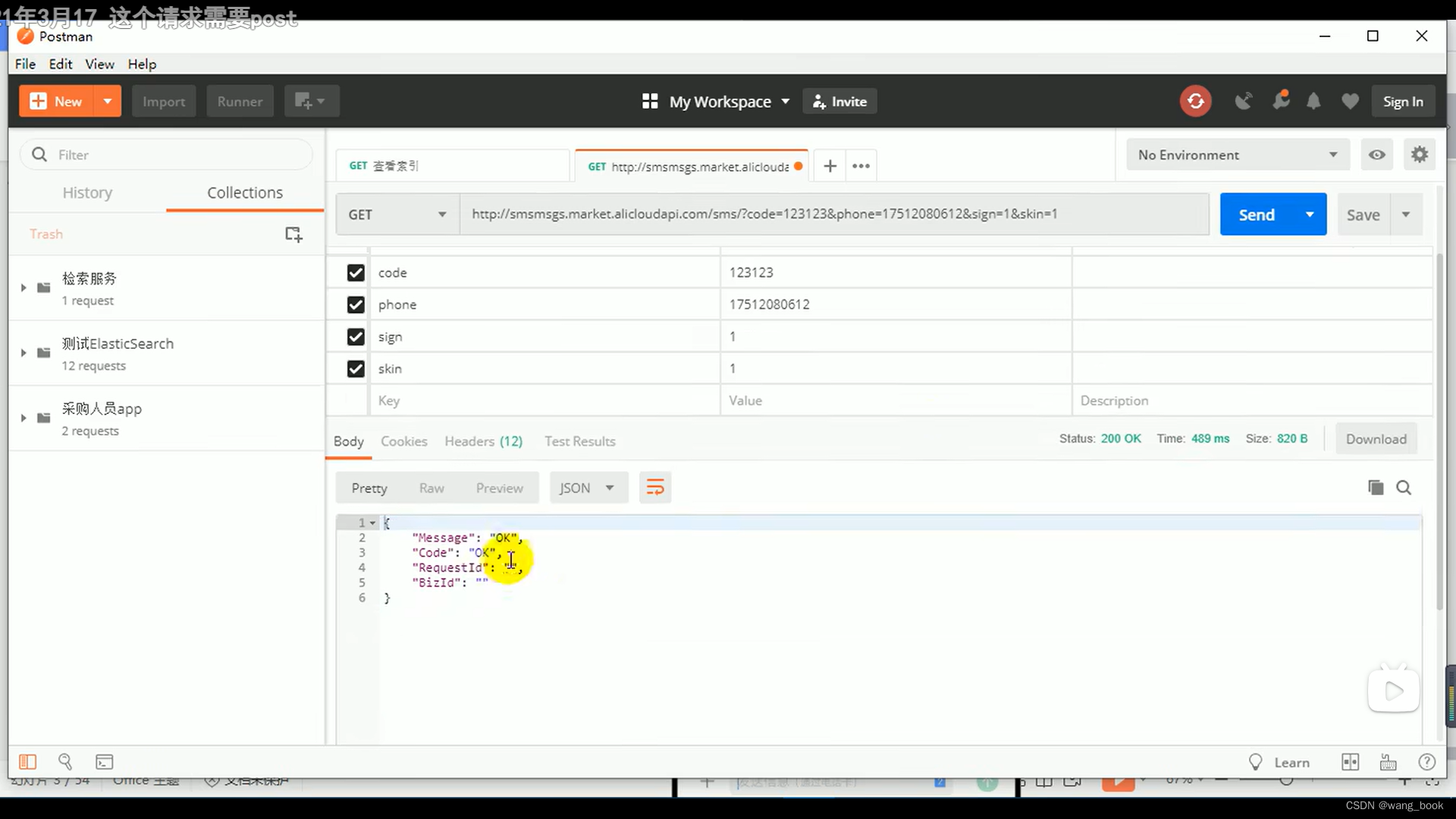1456x819 pixels.
Task: Click the sidebar Filter field
Action: (x=166, y=155)
